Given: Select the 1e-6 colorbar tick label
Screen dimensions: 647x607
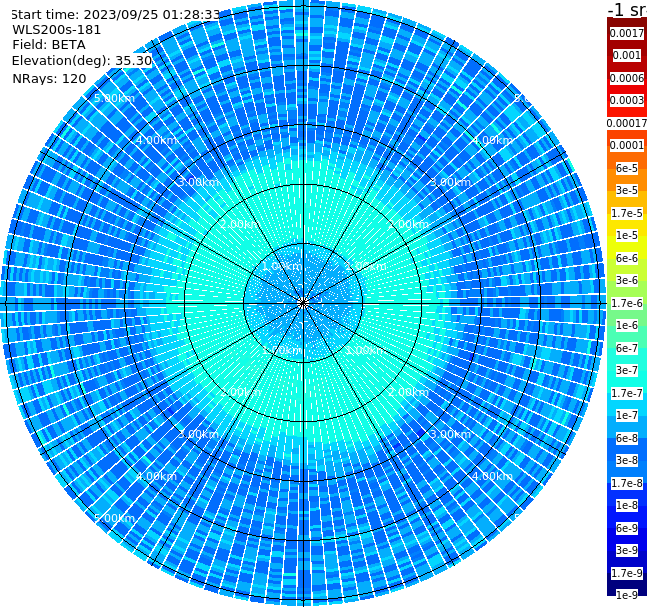Looking at the screenshot, I should click(x=627, y=325).
